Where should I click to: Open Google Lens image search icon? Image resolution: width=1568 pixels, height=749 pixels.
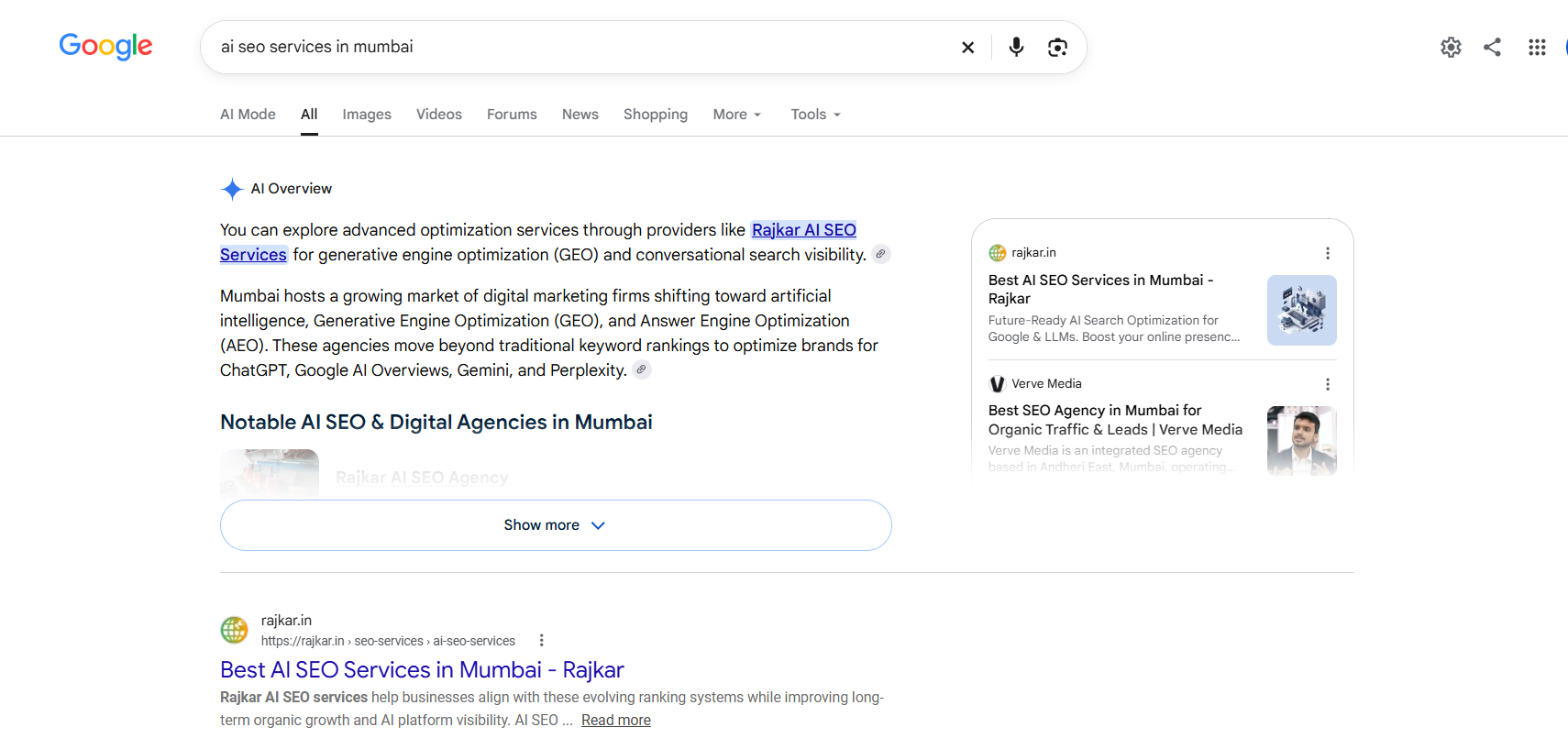click(x=1057, y=47)
